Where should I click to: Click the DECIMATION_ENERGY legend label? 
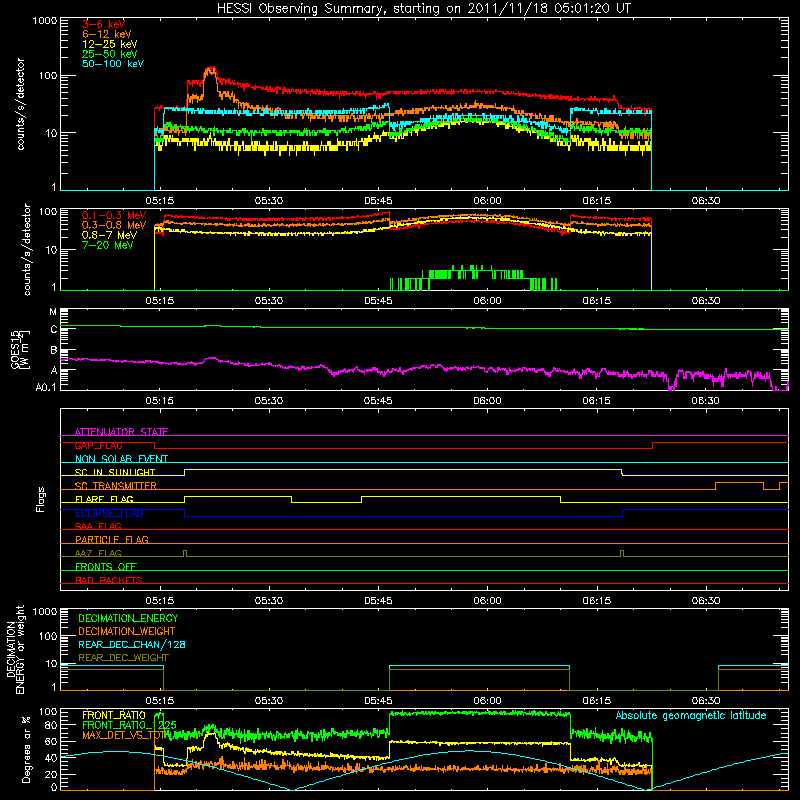(128, 618)
